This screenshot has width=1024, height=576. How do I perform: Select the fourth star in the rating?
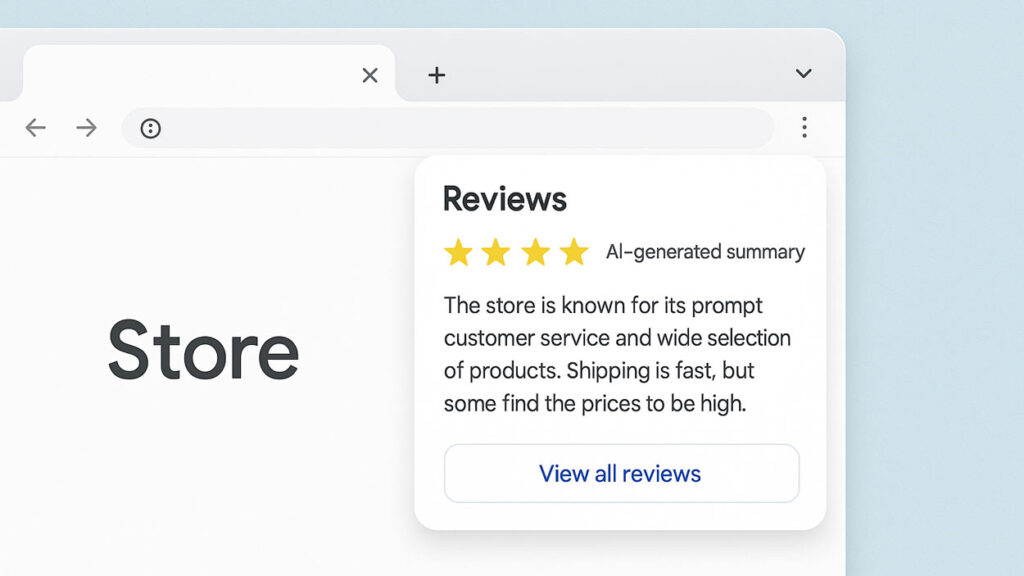click(572, 252)
